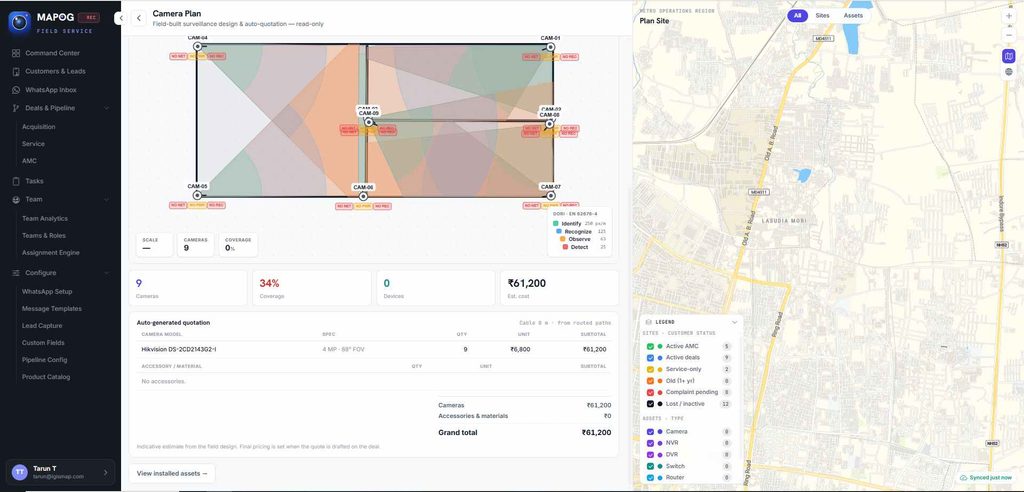
Task: Select the Sites map filter tab
Action: coord(823,16)
